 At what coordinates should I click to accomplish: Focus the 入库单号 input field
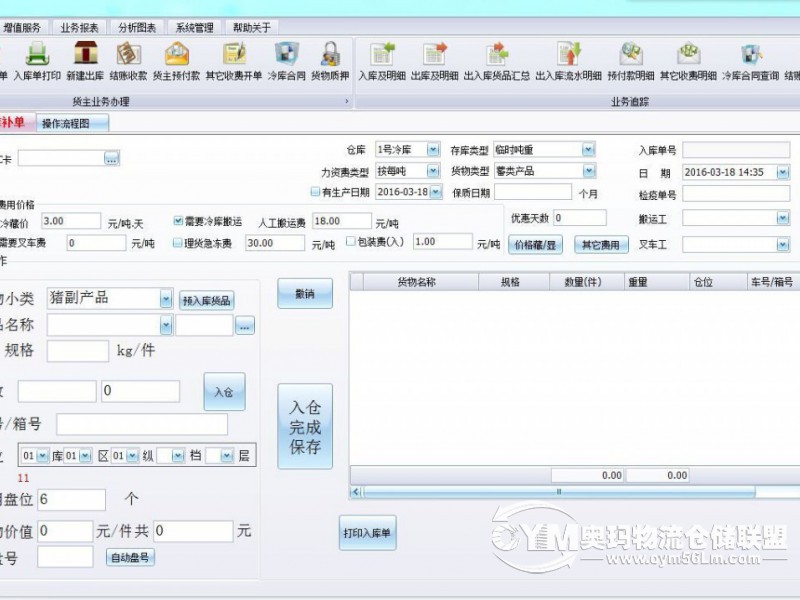pyautogui.click(x=736, y=150)
